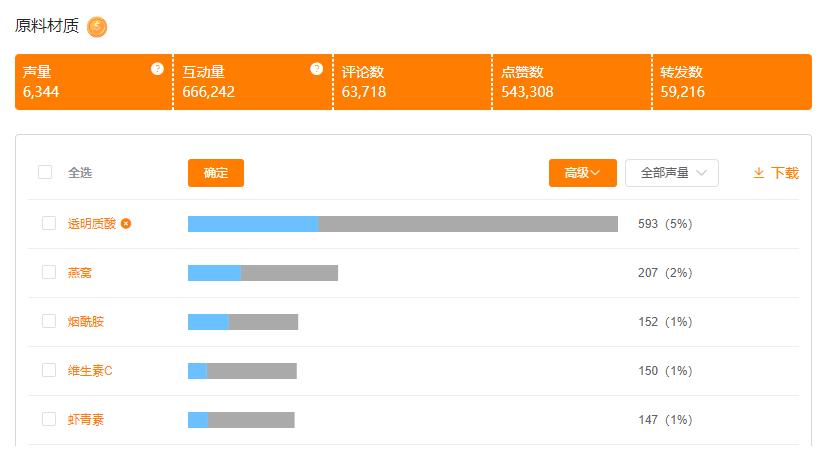Check the 燕窝 row checkbox
824x456 pixels.
pyautogui.click(x=49, y=272)
